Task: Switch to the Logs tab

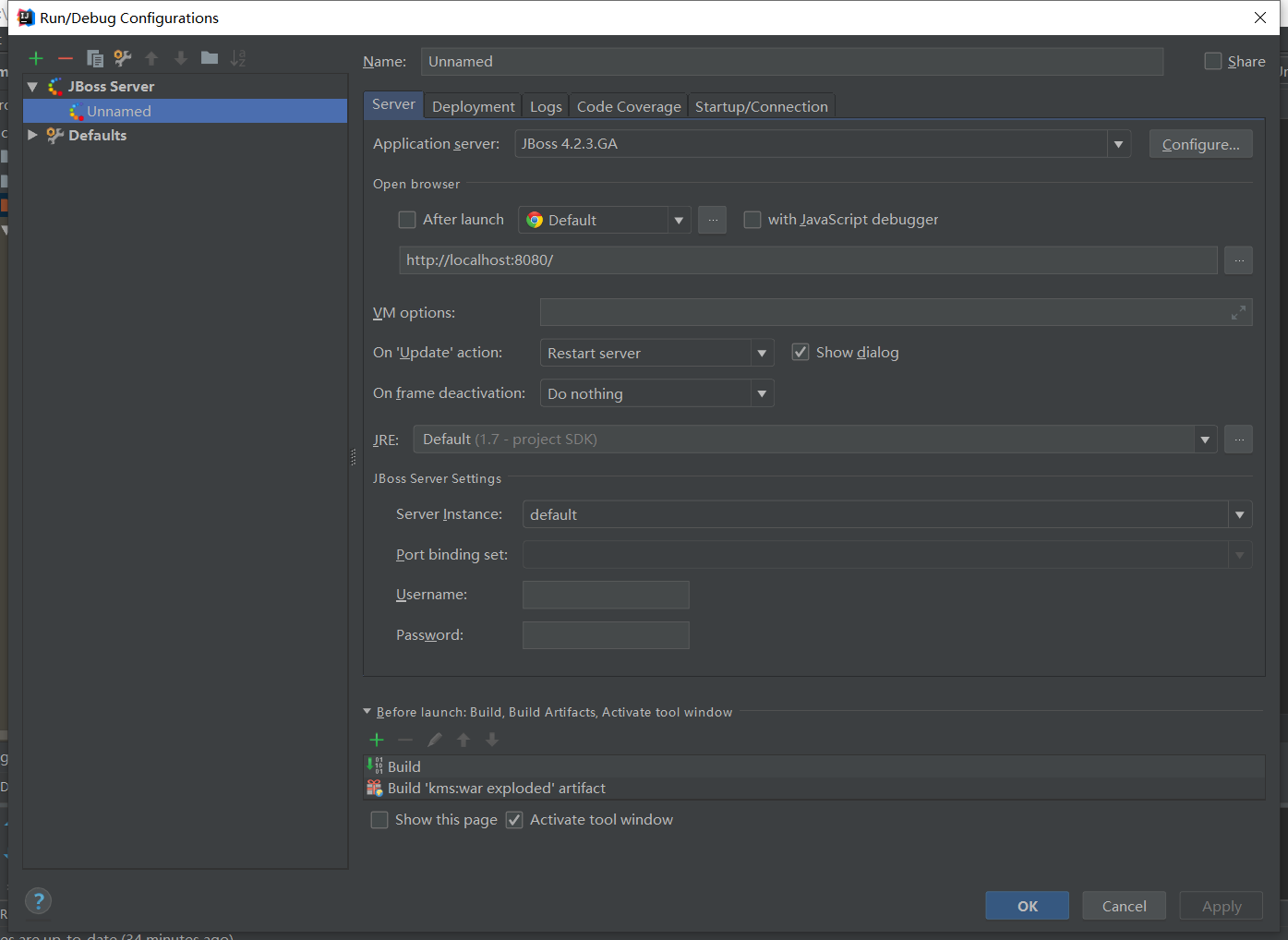Action: (546, 106)
